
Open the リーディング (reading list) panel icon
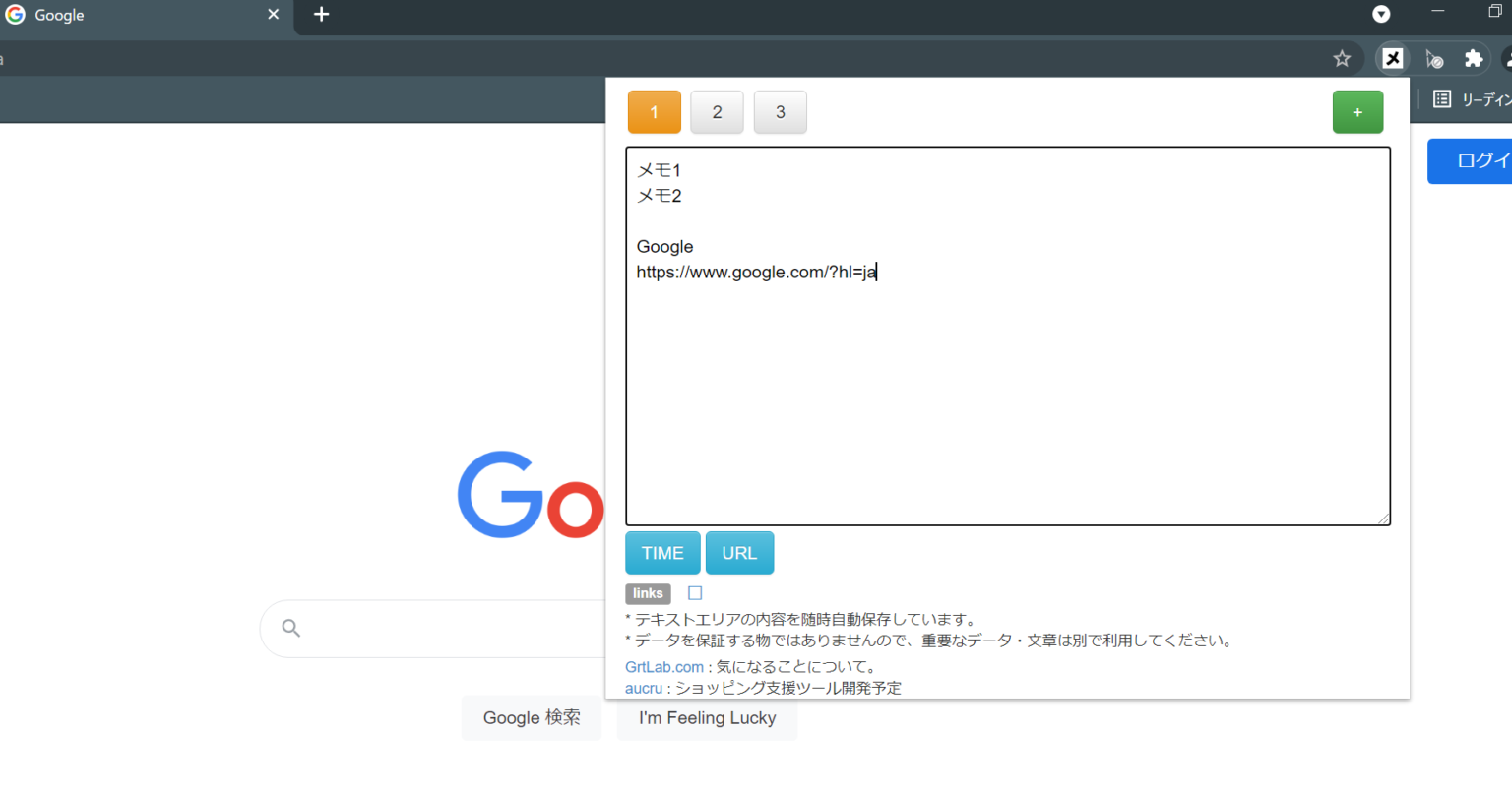(1441, 98)
